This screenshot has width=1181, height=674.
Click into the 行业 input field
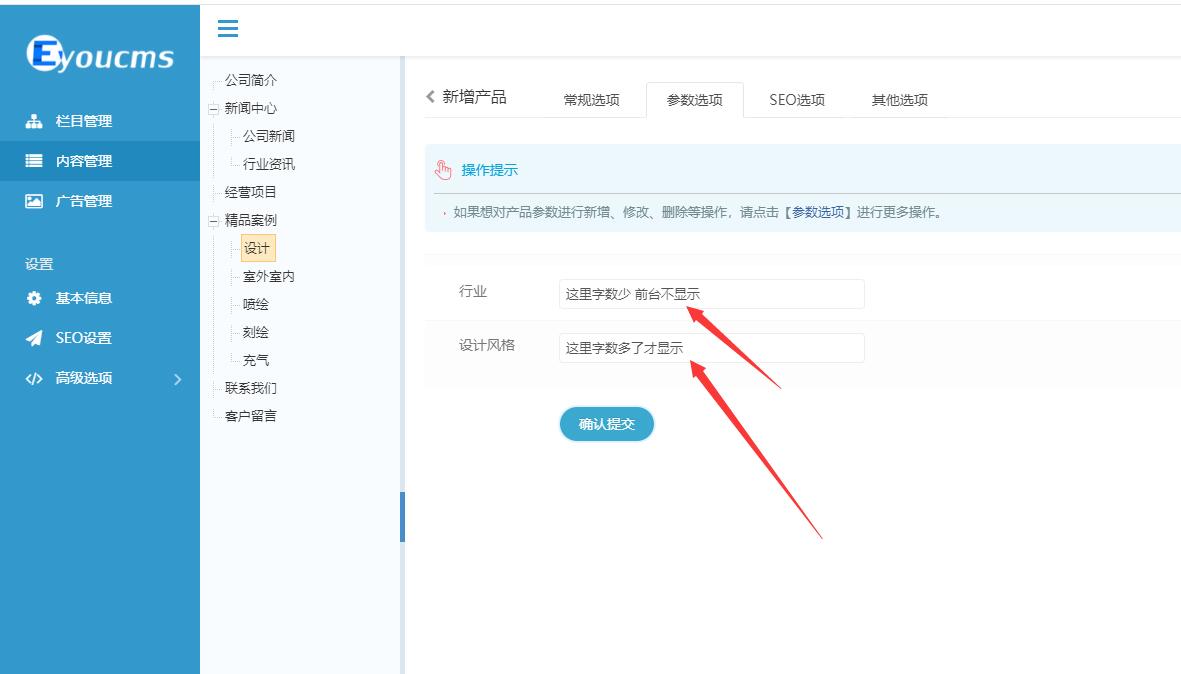(712, 294)
